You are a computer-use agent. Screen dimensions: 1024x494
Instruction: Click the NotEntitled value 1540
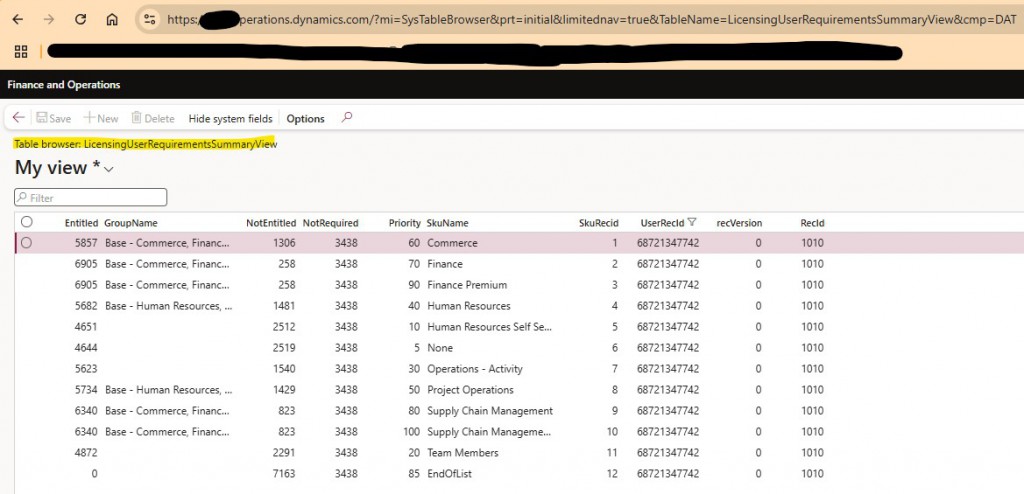click(284, 369)
